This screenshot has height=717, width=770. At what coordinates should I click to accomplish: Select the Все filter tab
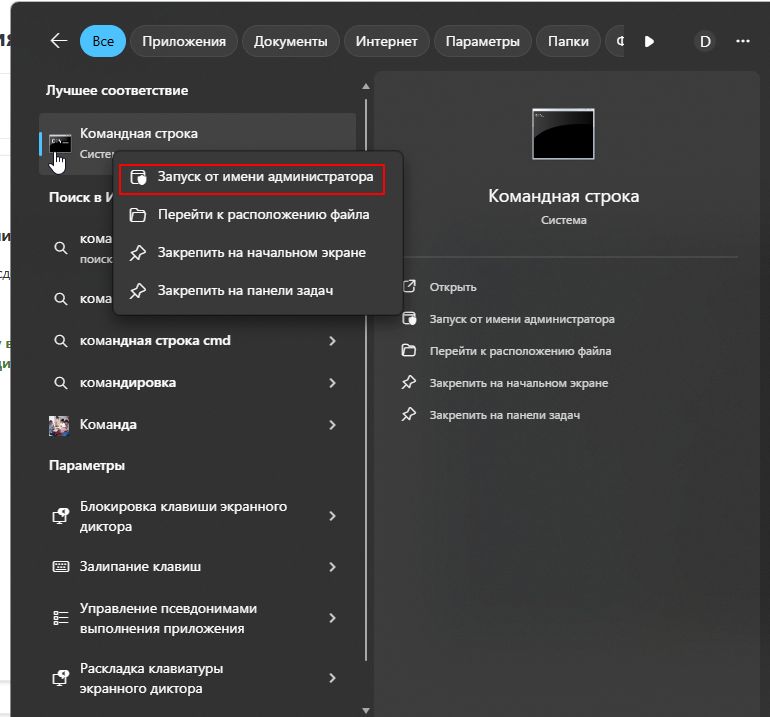pos(103,41)
